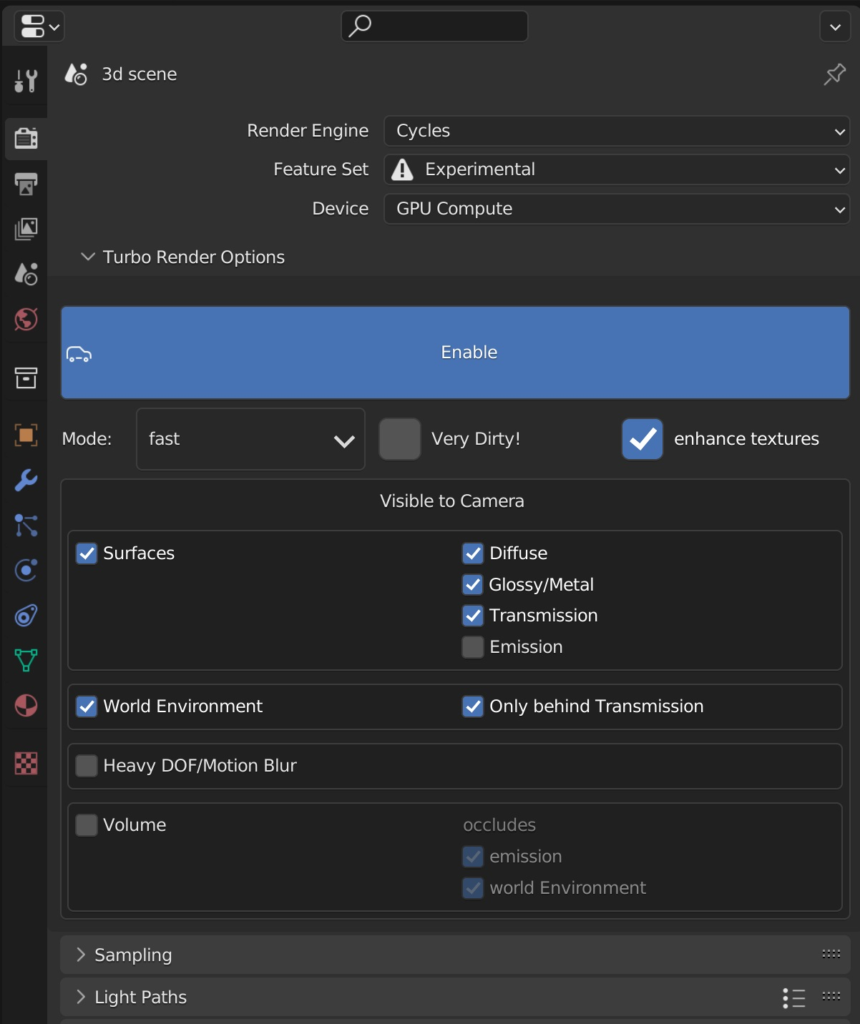This screenshot has height=1024, width=860.
Task: Select the Output properties tab icon
Action: point(25,184)
